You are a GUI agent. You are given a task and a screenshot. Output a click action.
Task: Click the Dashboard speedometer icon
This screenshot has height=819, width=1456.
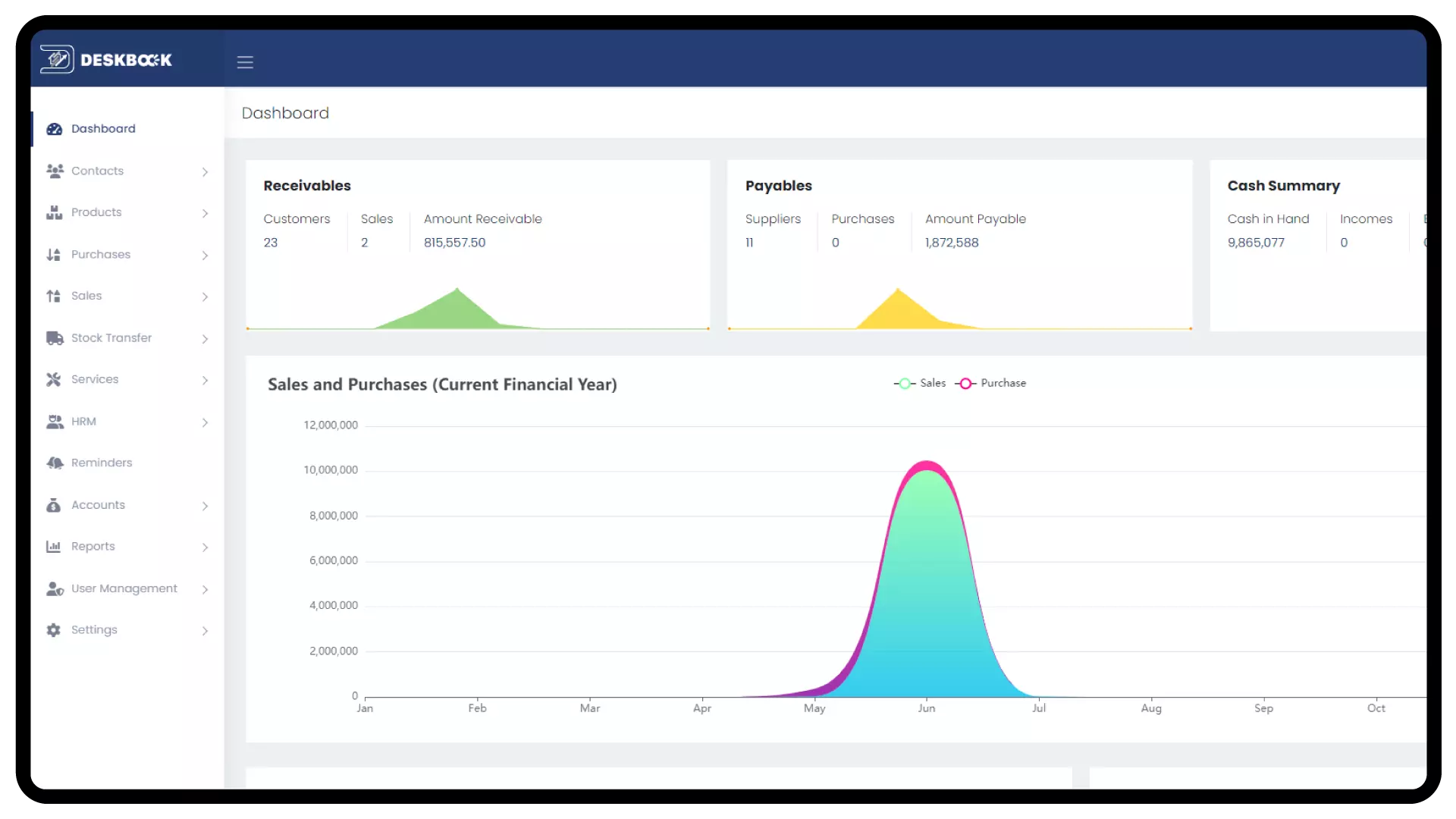pos(54,129)
